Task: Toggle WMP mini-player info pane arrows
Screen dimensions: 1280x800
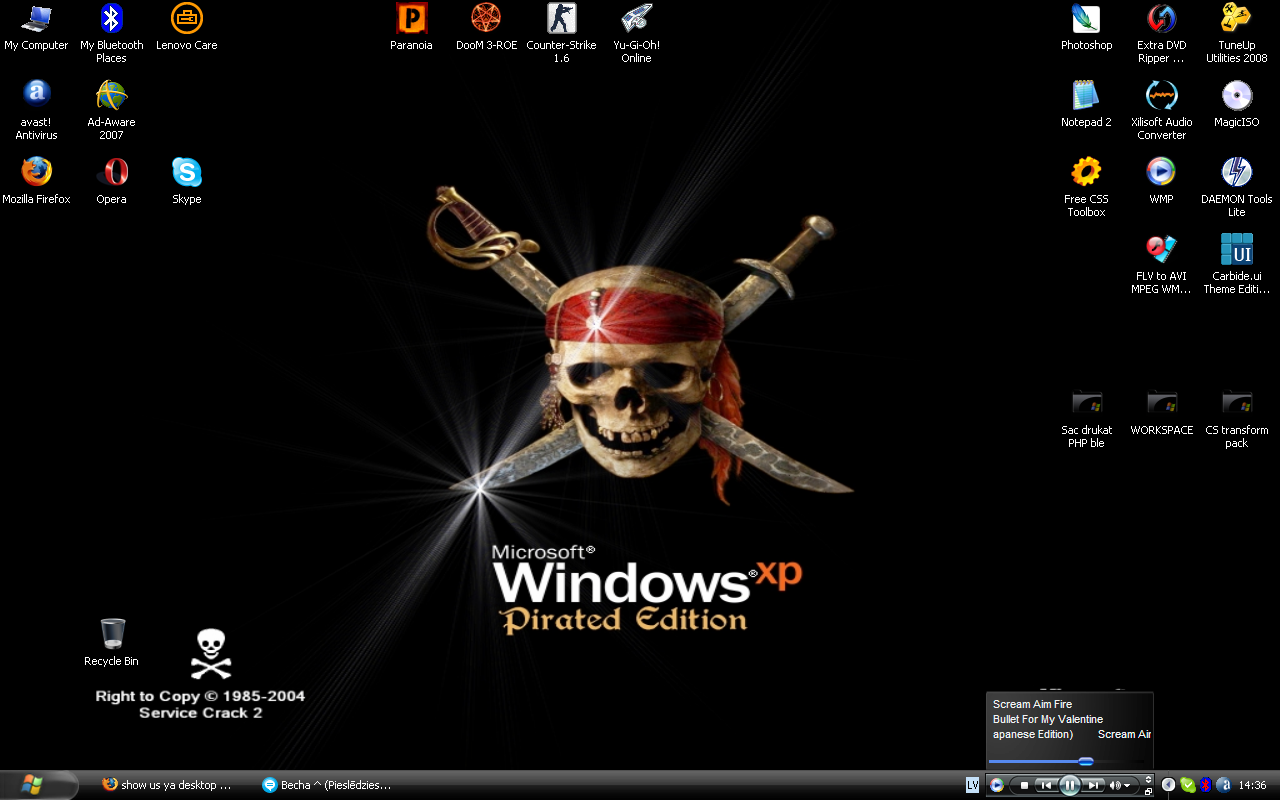Action: [x=1148, y=779]
